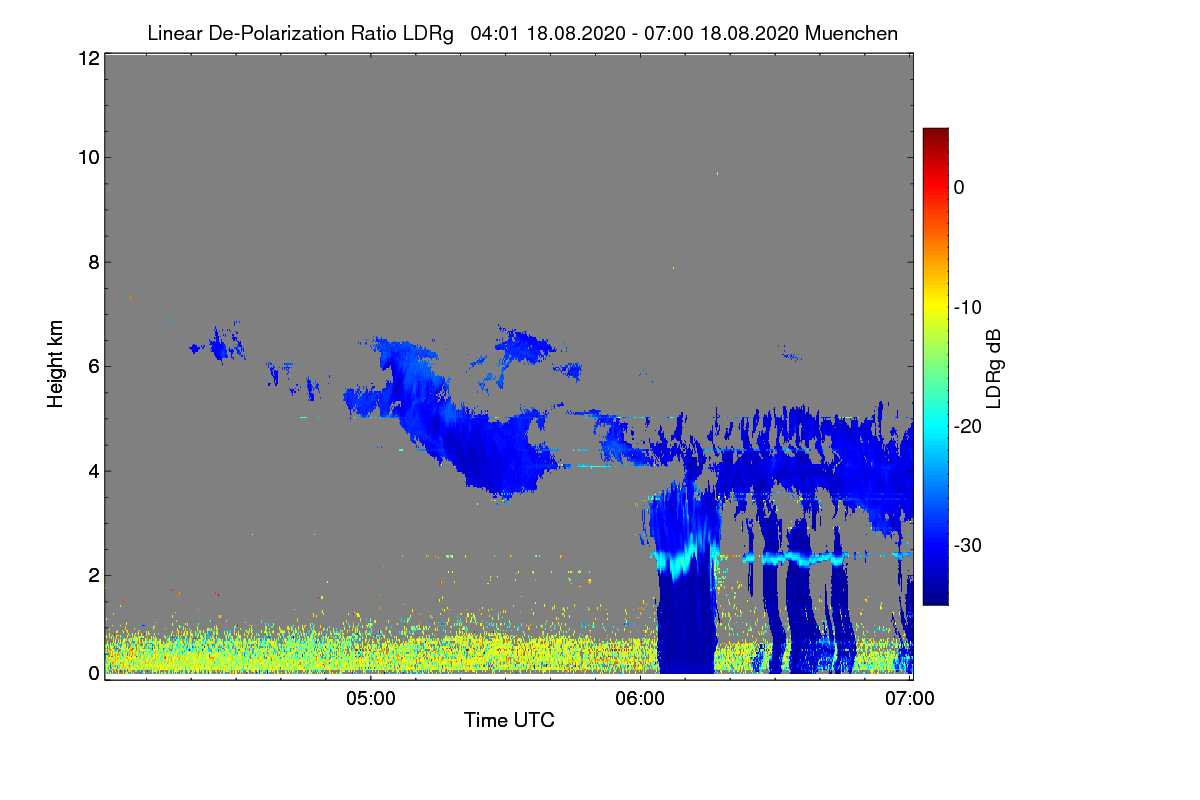Click the height tick label 12
Viewport: 1200px width, 800px height.
coord(87,58)
